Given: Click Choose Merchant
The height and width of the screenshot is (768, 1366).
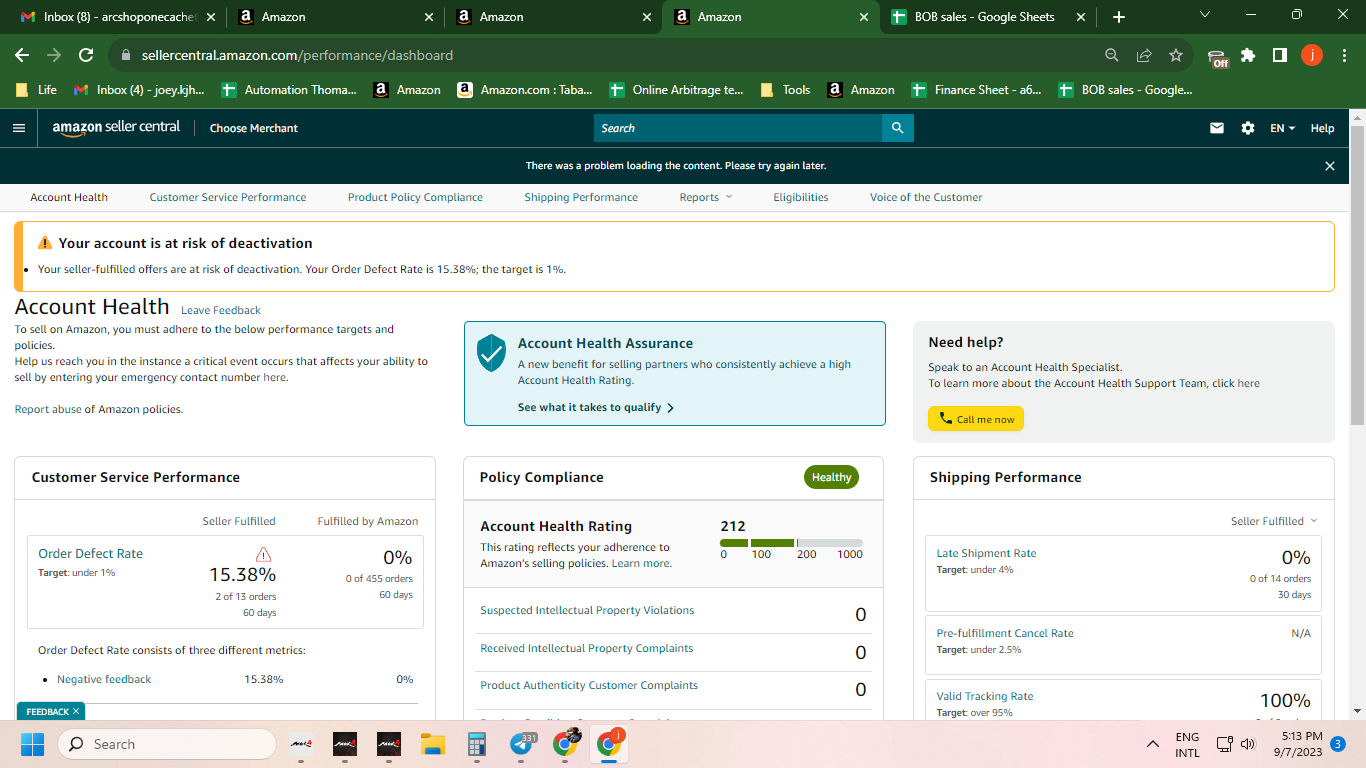Looking at the screenshot, I should [x=254, y=128].
